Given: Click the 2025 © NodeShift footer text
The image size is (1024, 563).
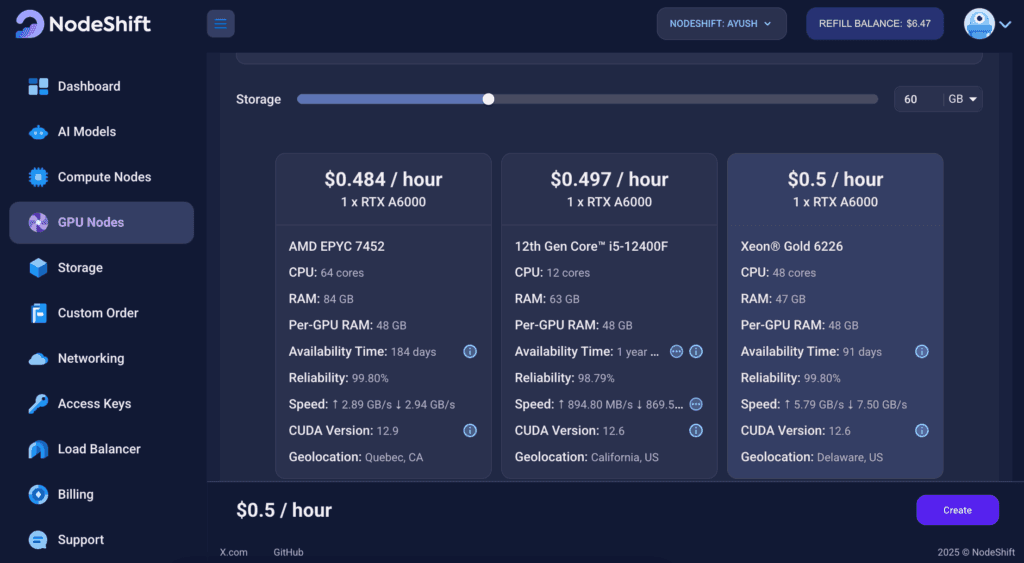Looking at the screenshot, I should [976, 553].
